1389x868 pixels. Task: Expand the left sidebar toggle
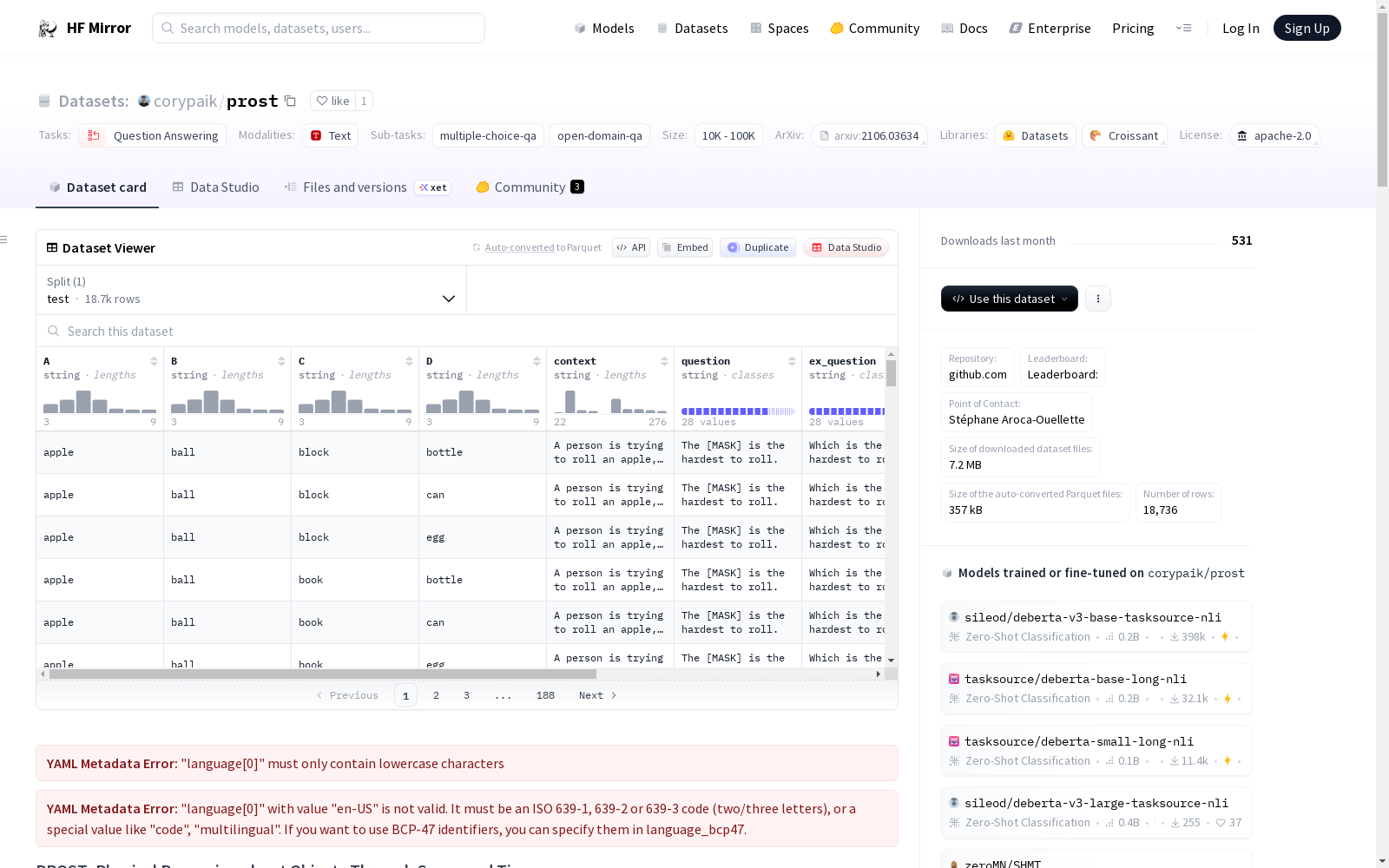click(x=4, y=240)
